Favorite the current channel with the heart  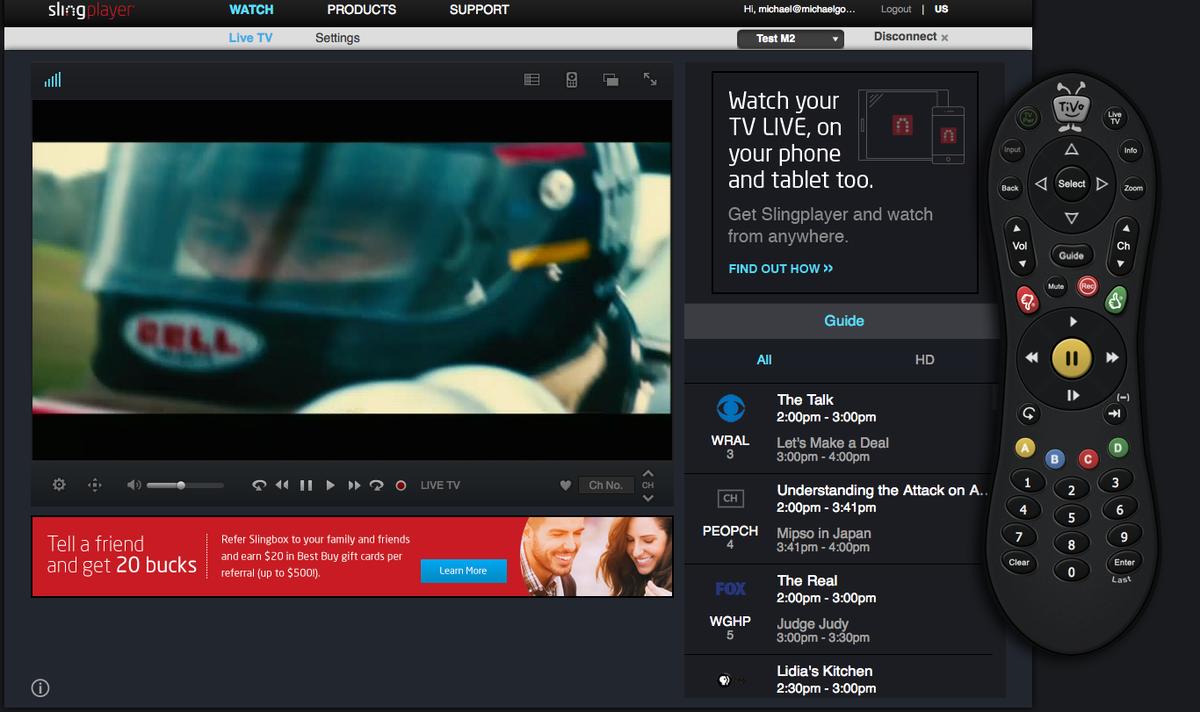coord(565,484)
